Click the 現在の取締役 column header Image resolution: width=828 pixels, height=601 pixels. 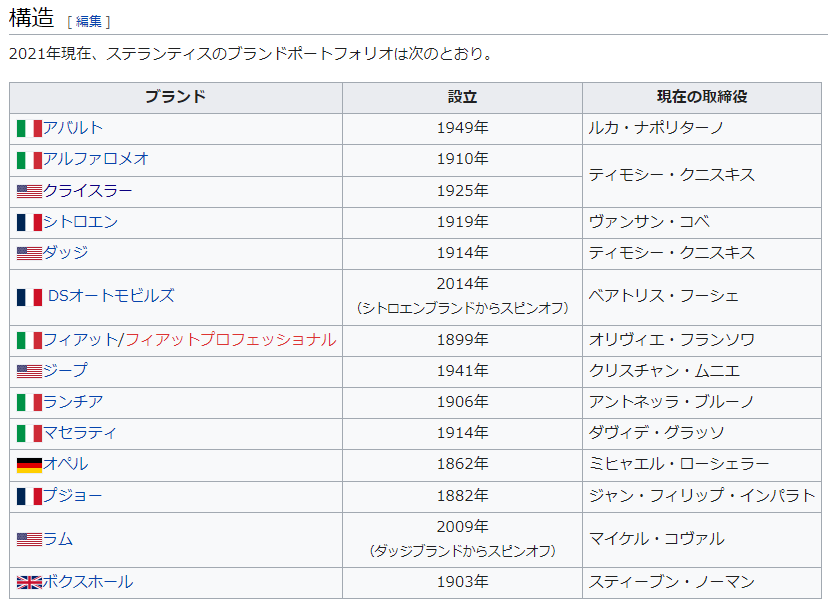702,97
